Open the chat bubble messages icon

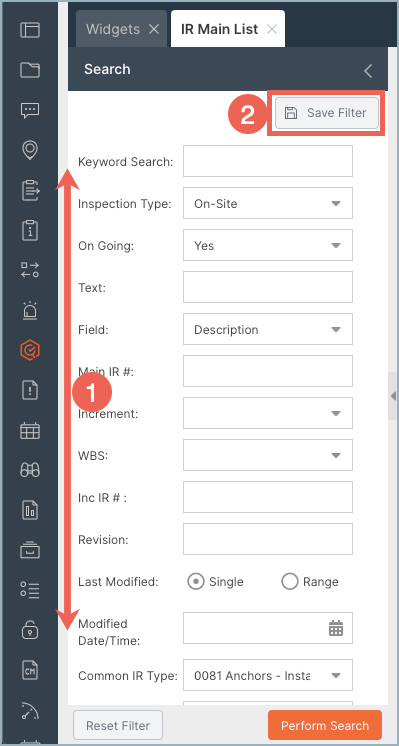pos(30,110)
